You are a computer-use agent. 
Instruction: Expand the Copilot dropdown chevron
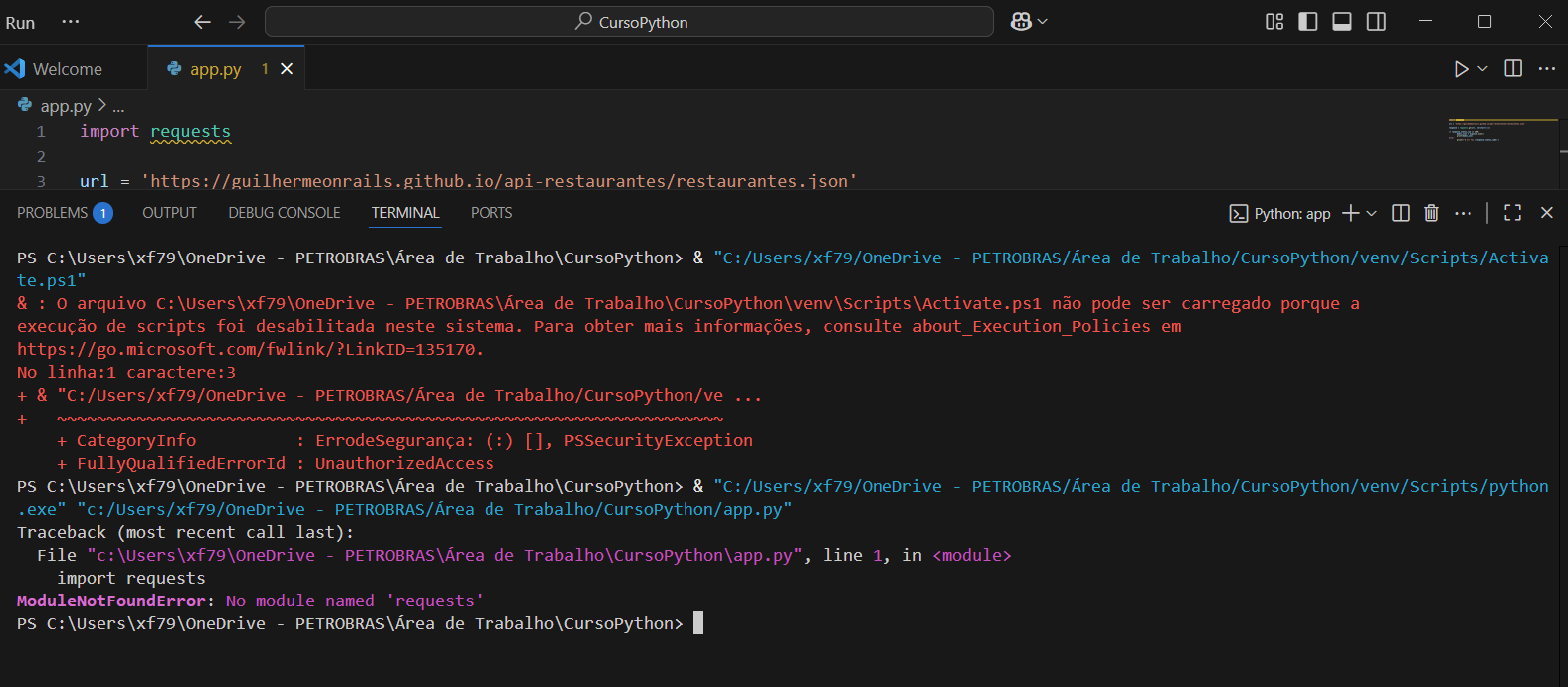tap(1043, 22)
